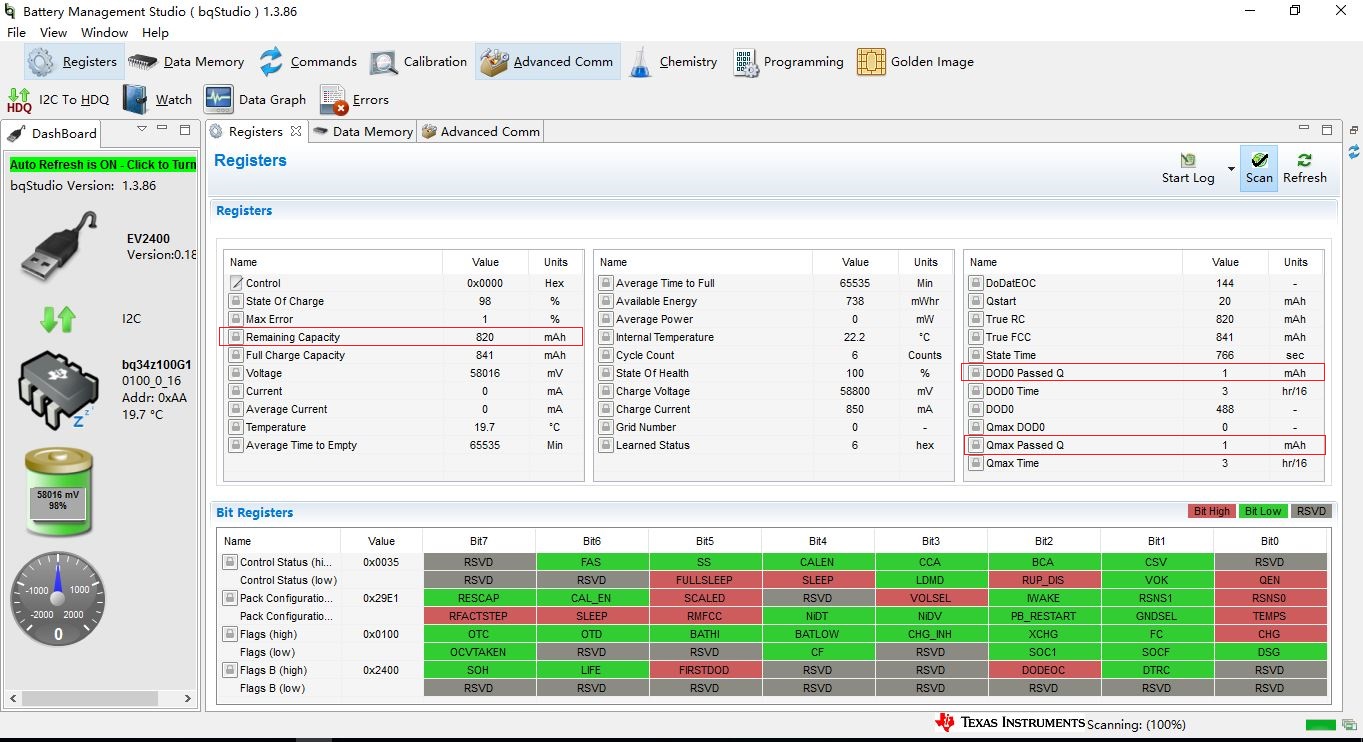Toggle the VOLSEL bit cell

pyautogui.click(x=931, y=598)
